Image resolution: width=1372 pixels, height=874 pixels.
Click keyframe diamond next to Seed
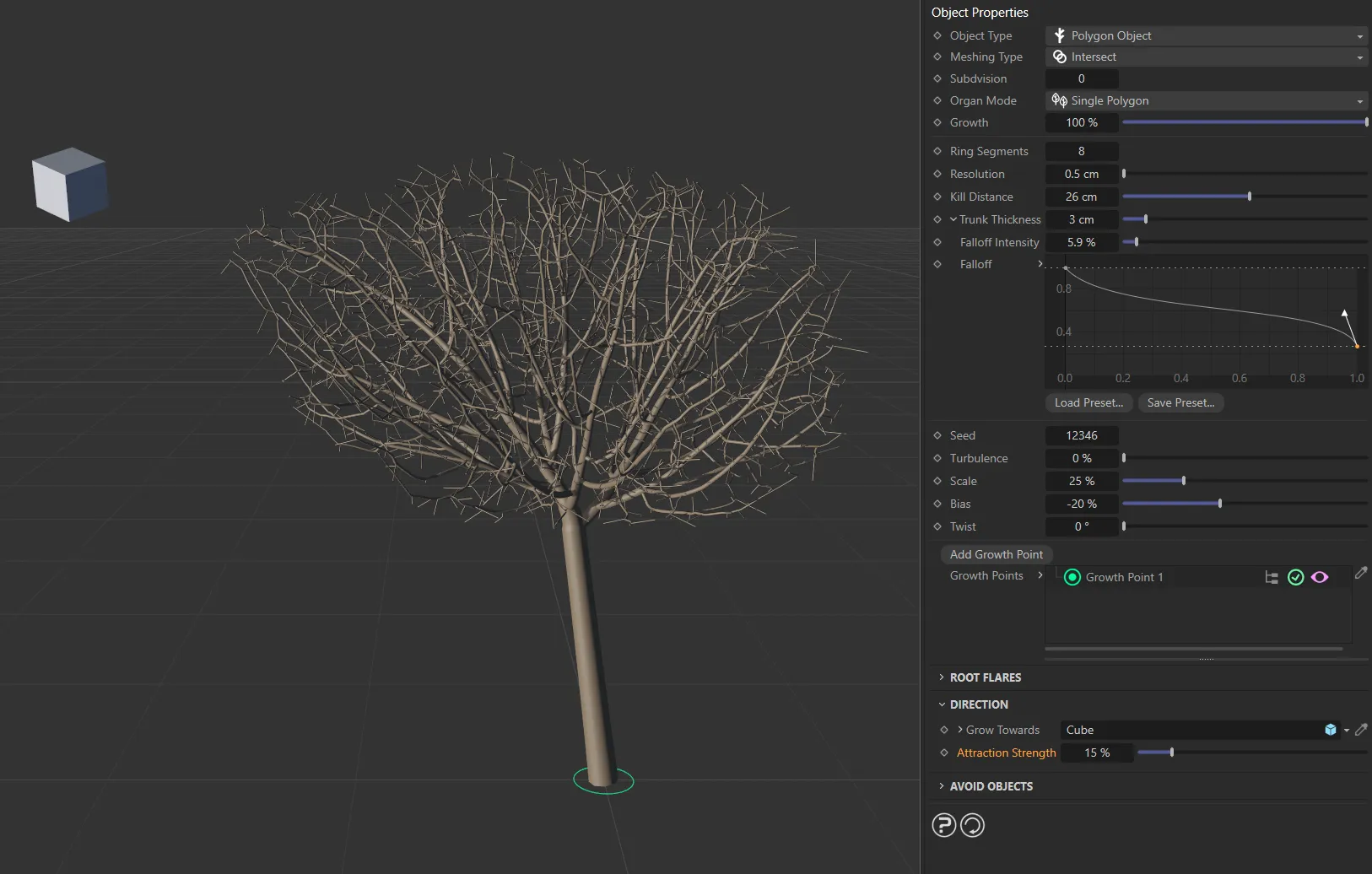(x=937, y=435)
